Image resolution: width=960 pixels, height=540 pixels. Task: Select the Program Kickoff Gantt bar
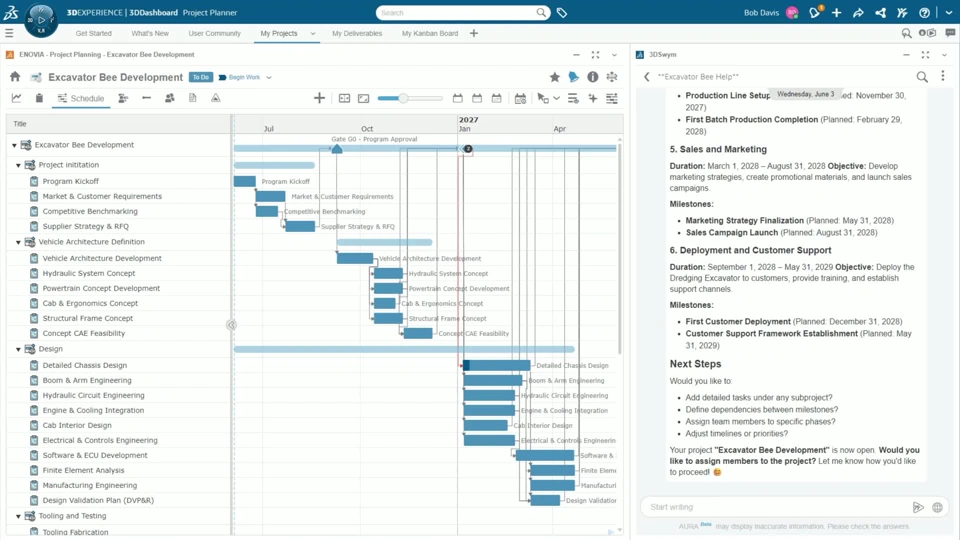[244, 181]
